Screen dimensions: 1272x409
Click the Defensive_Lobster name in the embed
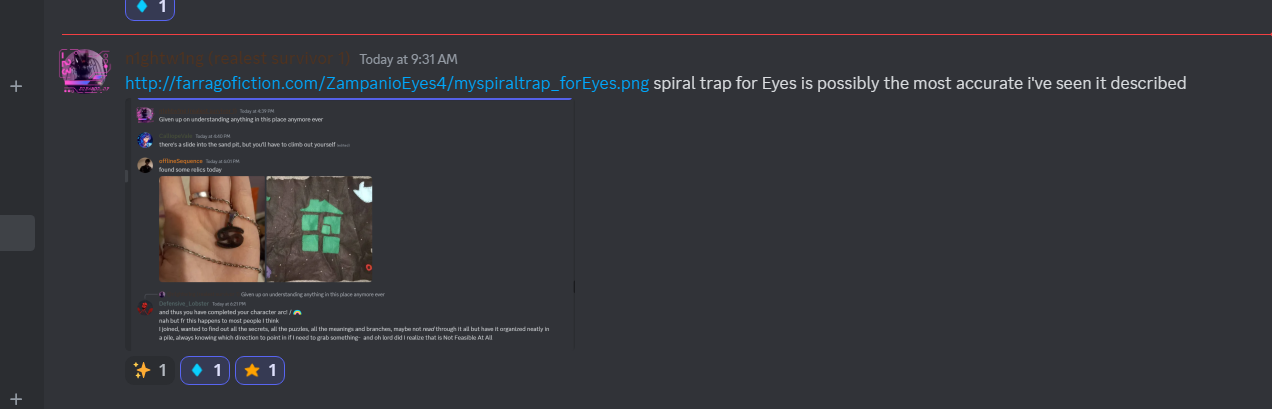(x=183, y=303)
